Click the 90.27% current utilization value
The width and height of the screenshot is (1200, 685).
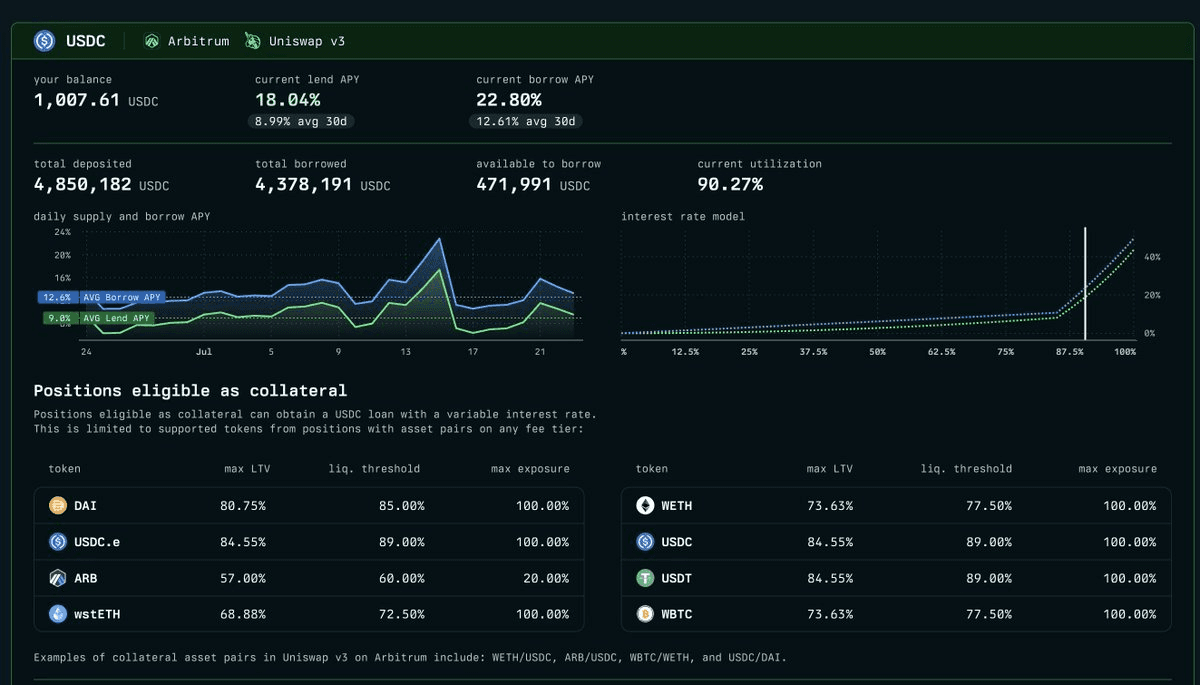[x=730, y=185]
